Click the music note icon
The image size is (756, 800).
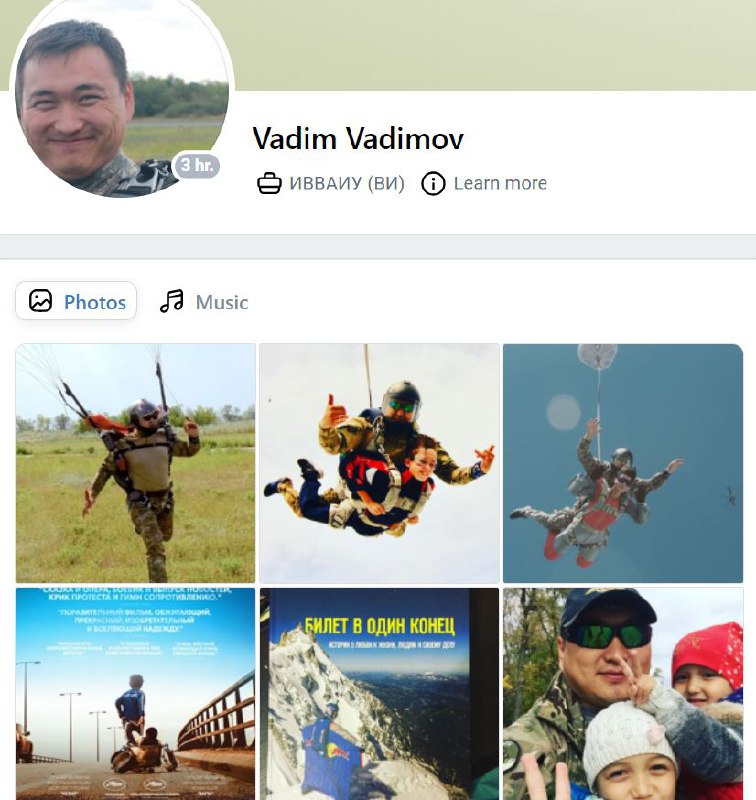(171, 301)
